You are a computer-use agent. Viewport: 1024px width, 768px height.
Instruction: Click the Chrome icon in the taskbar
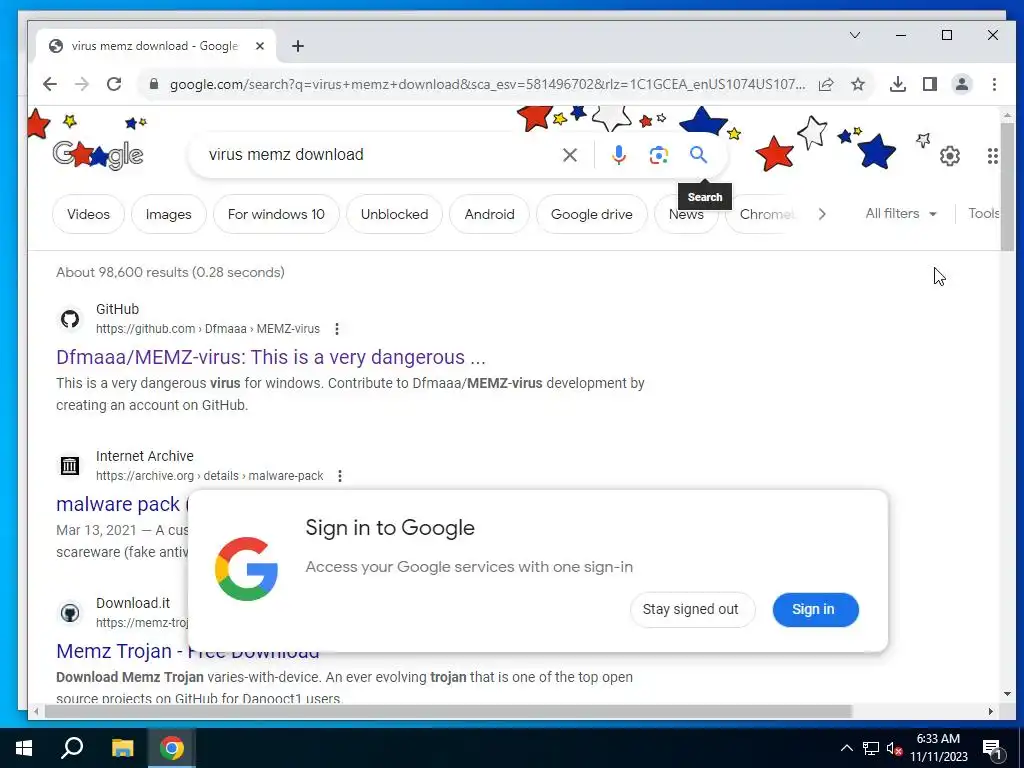[x=172, y=748]
